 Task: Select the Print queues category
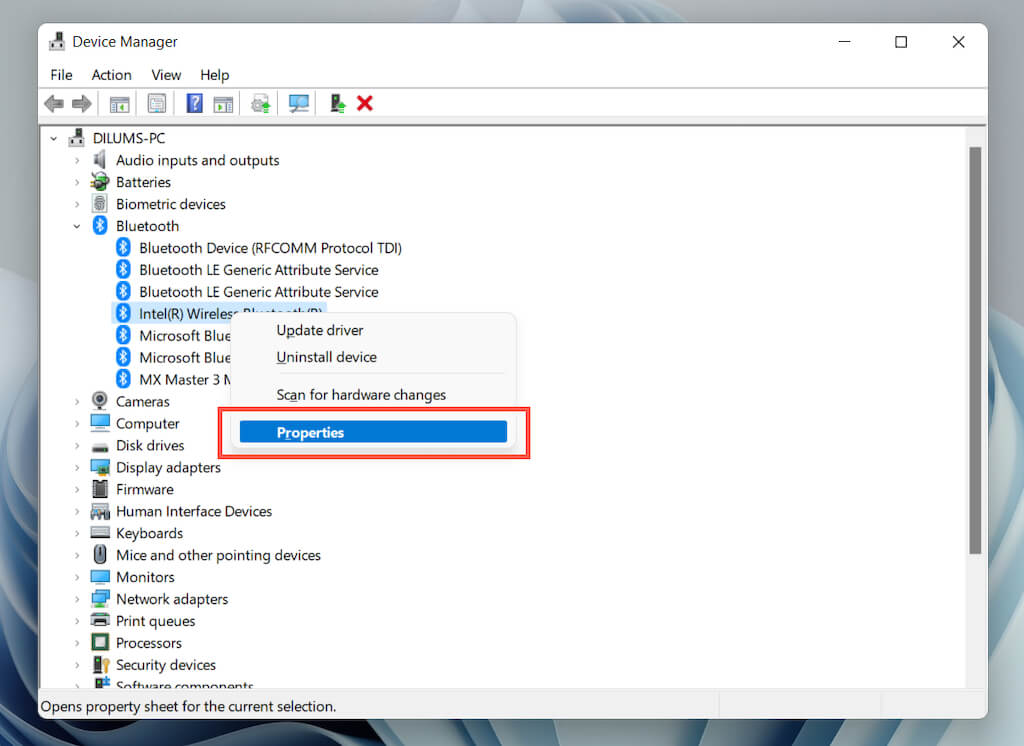click(x=155, y=621)
